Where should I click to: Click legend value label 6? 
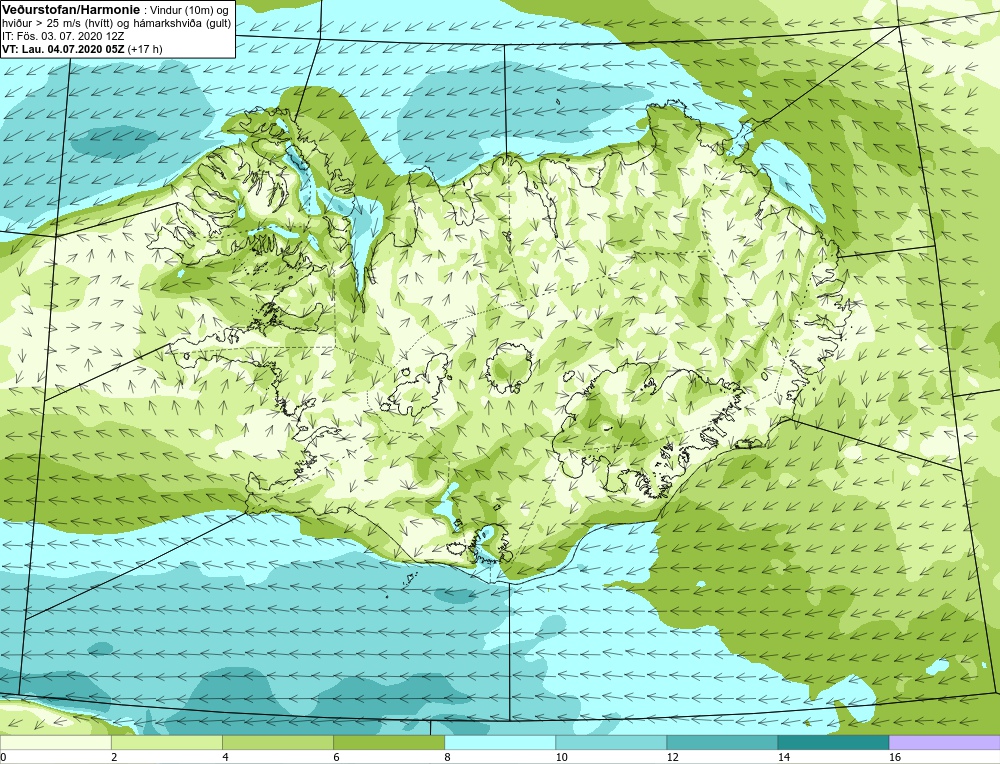click(336, 757)
